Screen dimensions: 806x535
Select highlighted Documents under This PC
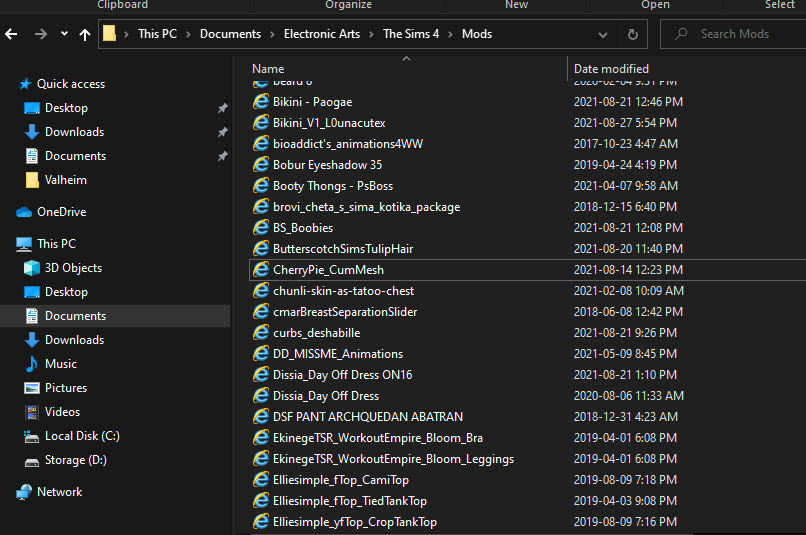tap(76, 316)
